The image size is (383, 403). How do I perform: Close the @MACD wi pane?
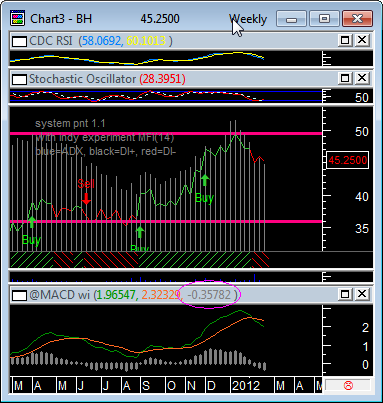(362, 294)
